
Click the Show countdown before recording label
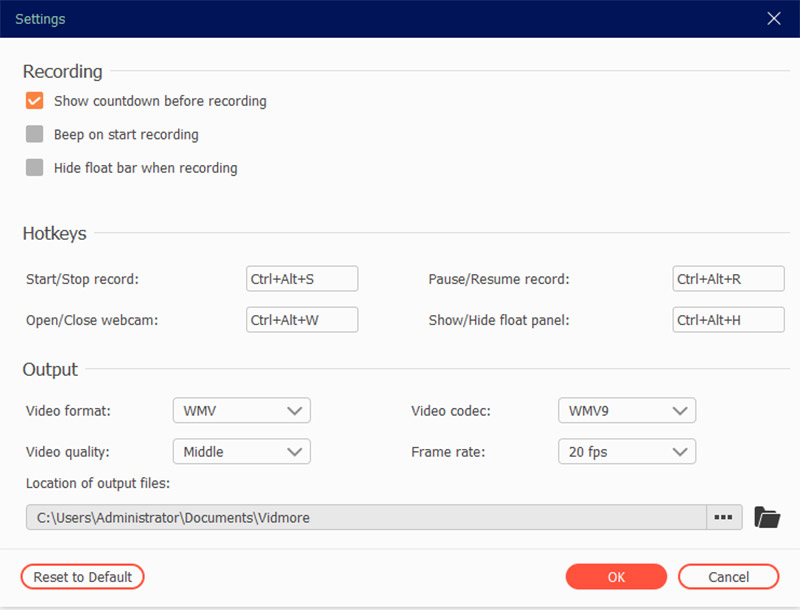(x=160, y=101)
